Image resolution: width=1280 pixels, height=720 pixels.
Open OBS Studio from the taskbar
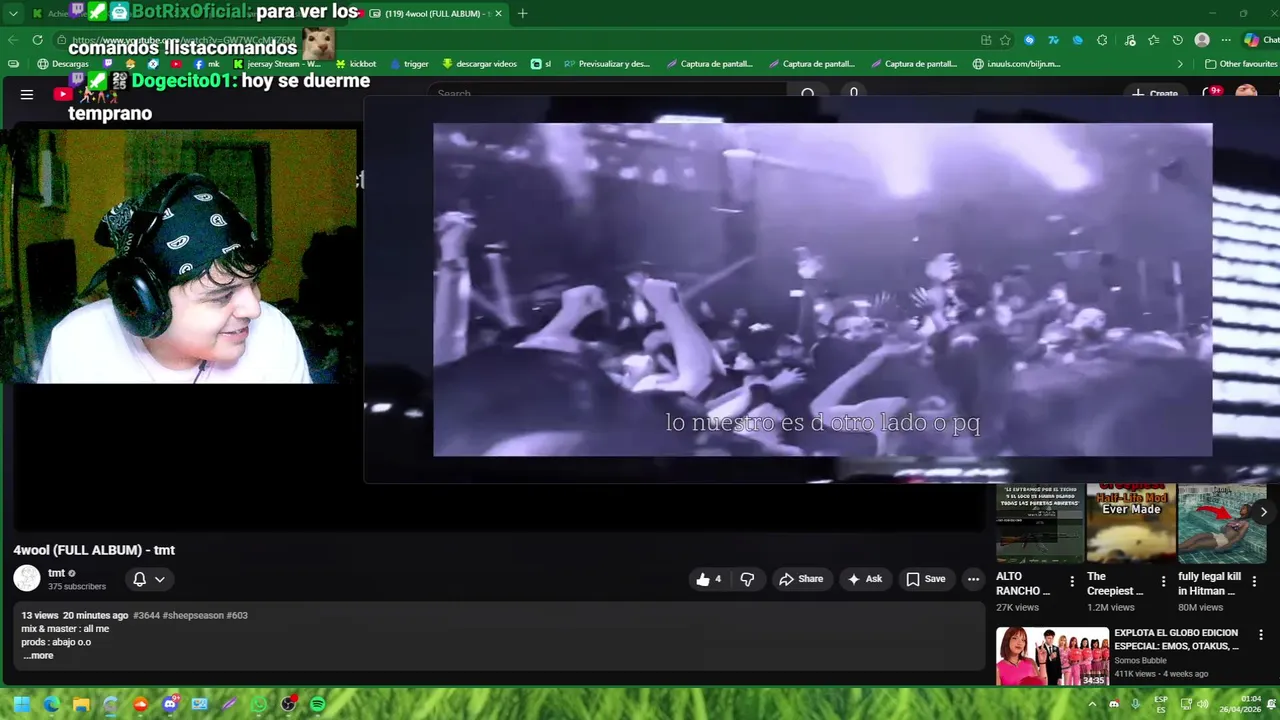[288, 704]
